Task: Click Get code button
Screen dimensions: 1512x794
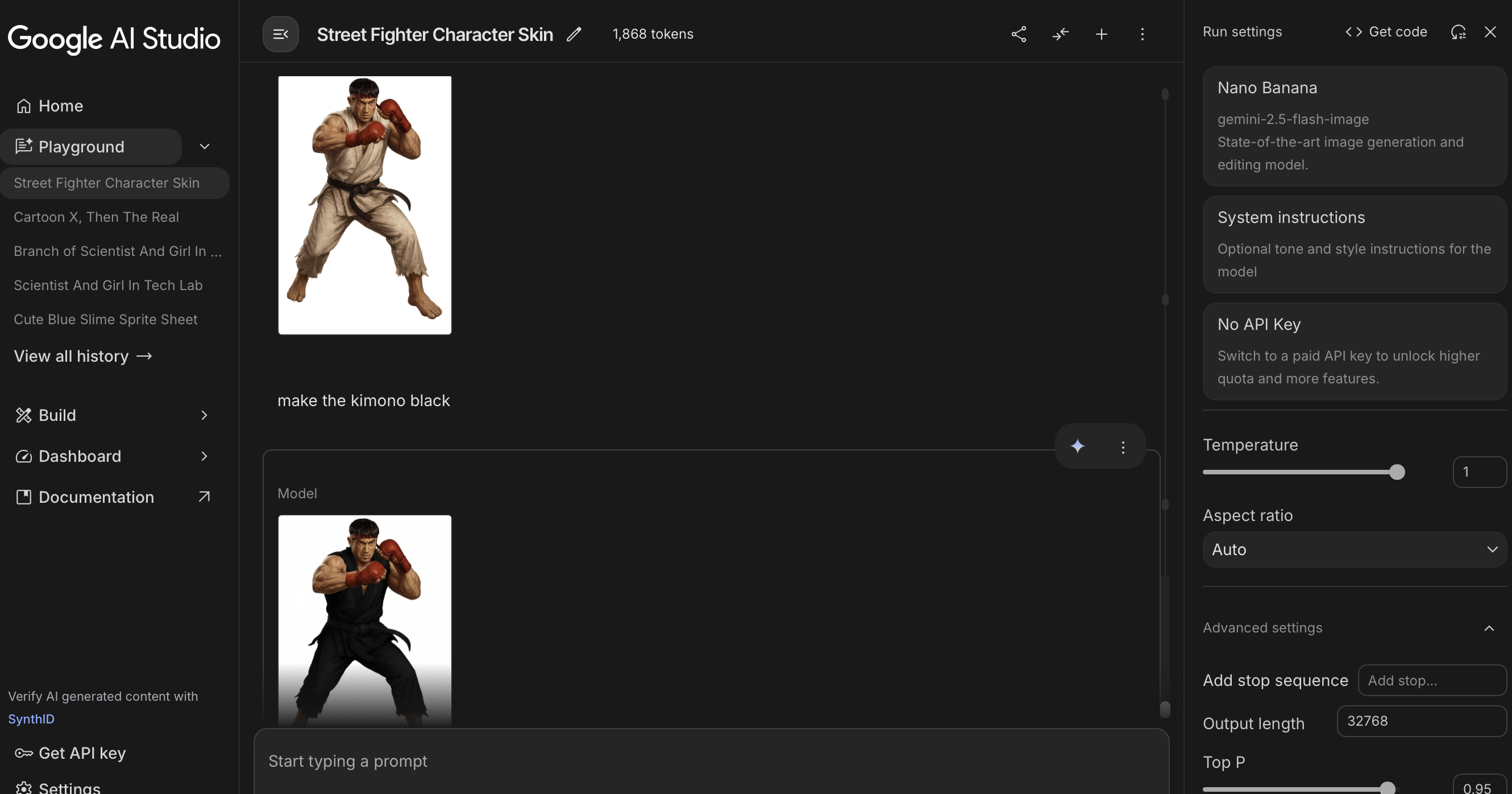Action: pyautogui.click(x=1386, y=32)
